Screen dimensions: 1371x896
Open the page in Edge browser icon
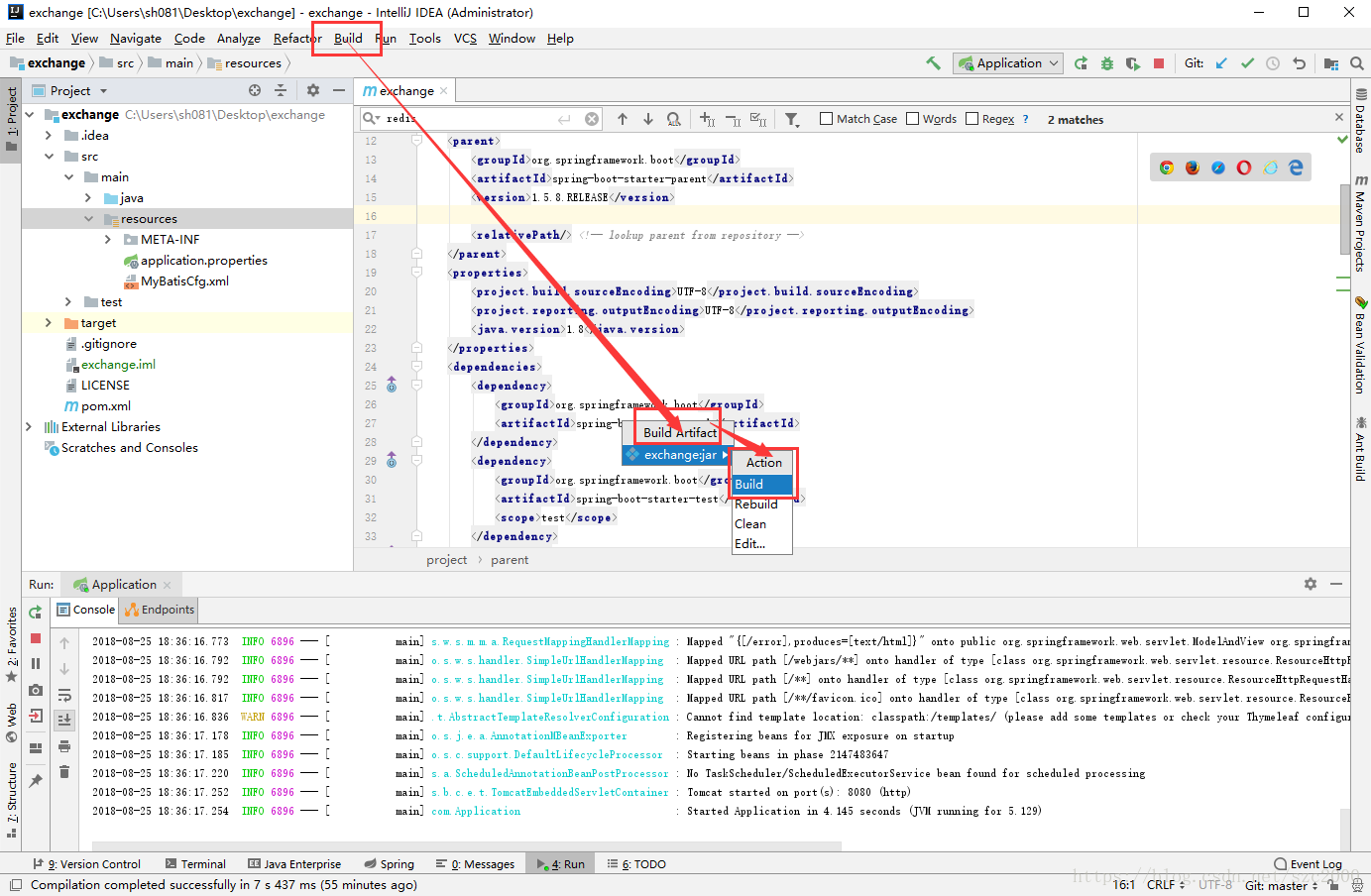[1296, 168]
